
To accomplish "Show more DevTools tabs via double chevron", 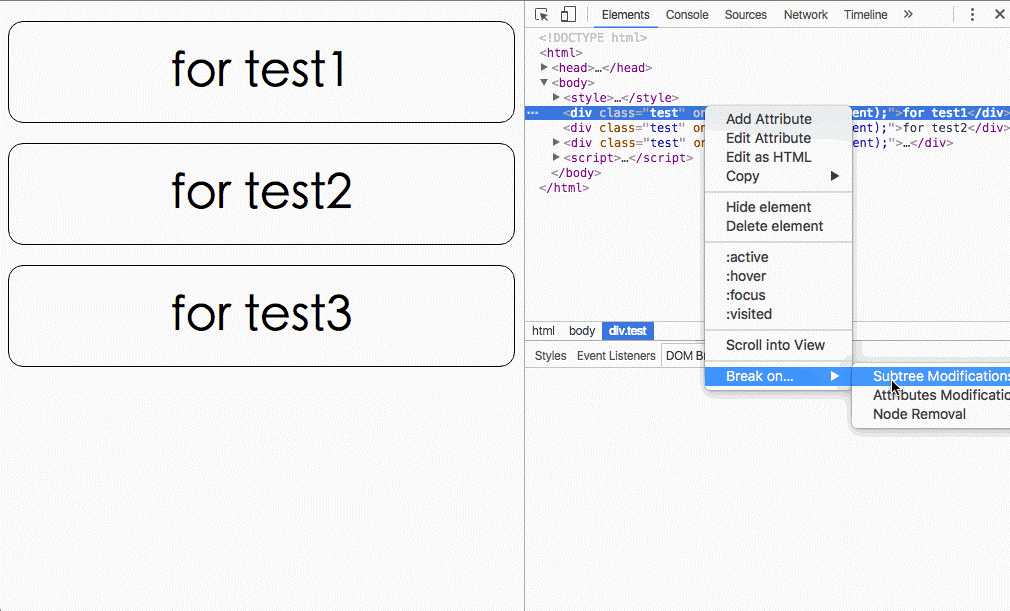I will point(908,15).
